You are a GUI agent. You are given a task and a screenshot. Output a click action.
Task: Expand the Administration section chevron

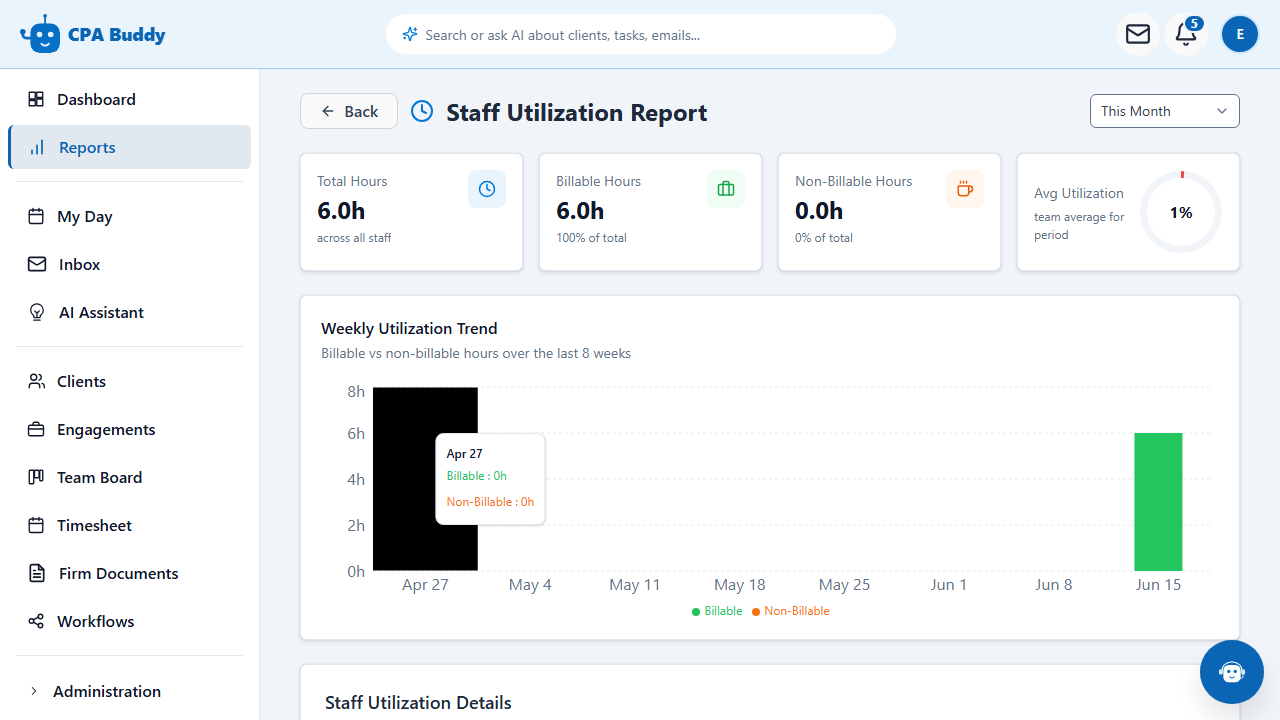[x=34, y=691]
